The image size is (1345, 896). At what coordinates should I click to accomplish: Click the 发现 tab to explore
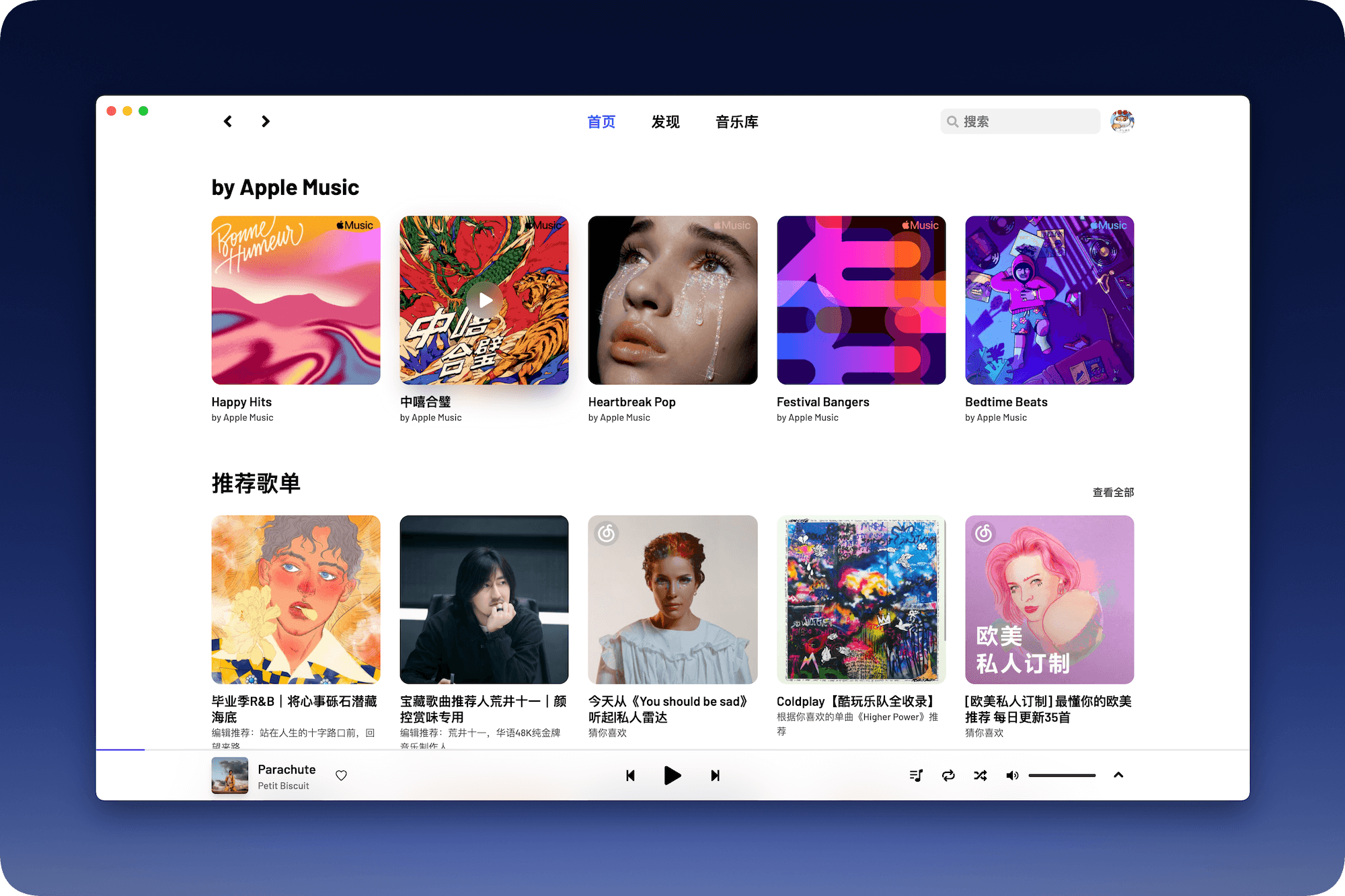click(664, 122)
